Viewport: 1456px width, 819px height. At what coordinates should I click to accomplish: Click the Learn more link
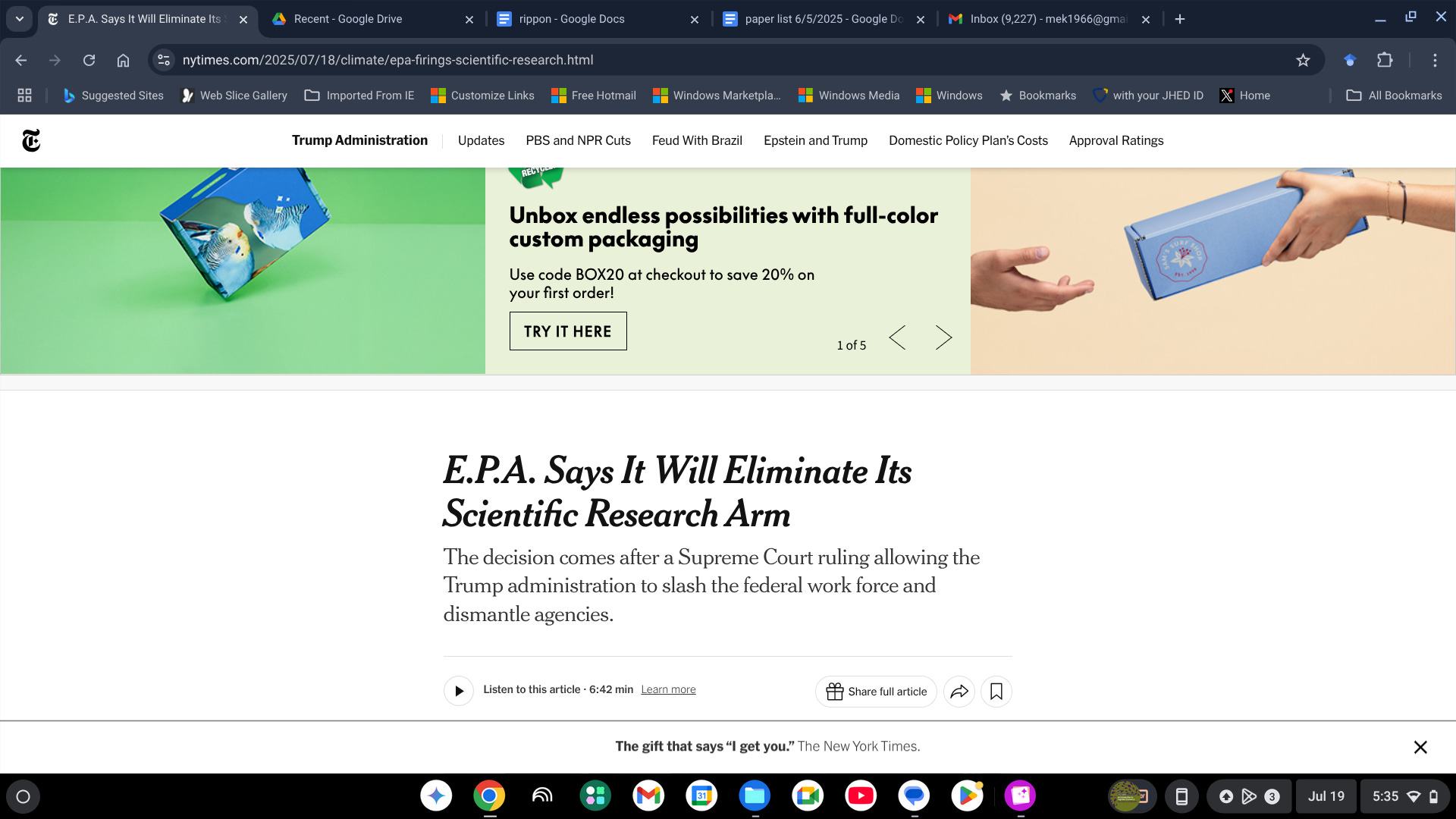click(668, 689)
